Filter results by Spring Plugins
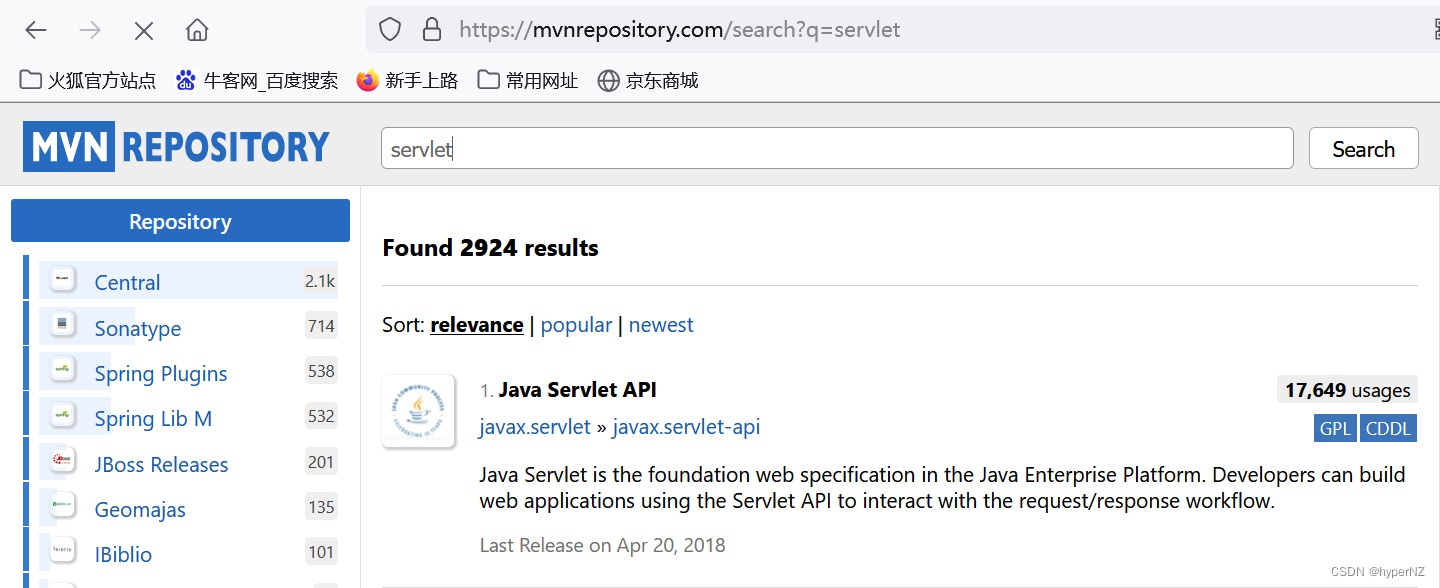Viewport: 1440px width, 588px height. (x=161, y=373)
